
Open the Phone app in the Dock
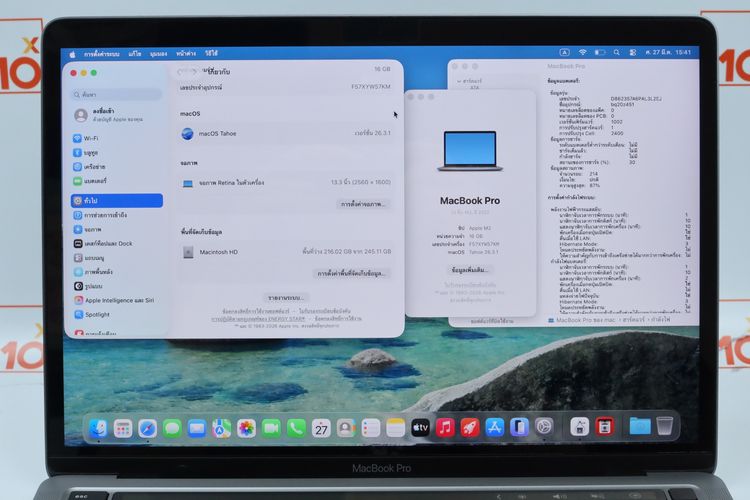click(x=296, y=428)
